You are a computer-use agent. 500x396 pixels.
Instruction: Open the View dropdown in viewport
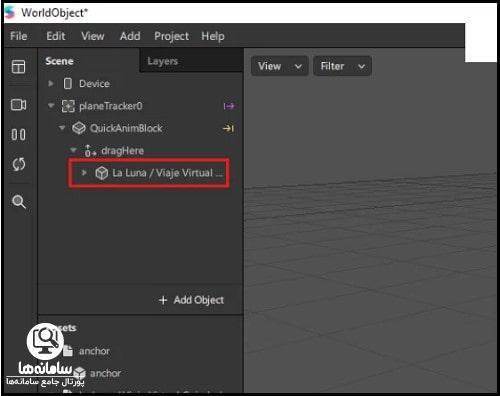click(279, 66)
